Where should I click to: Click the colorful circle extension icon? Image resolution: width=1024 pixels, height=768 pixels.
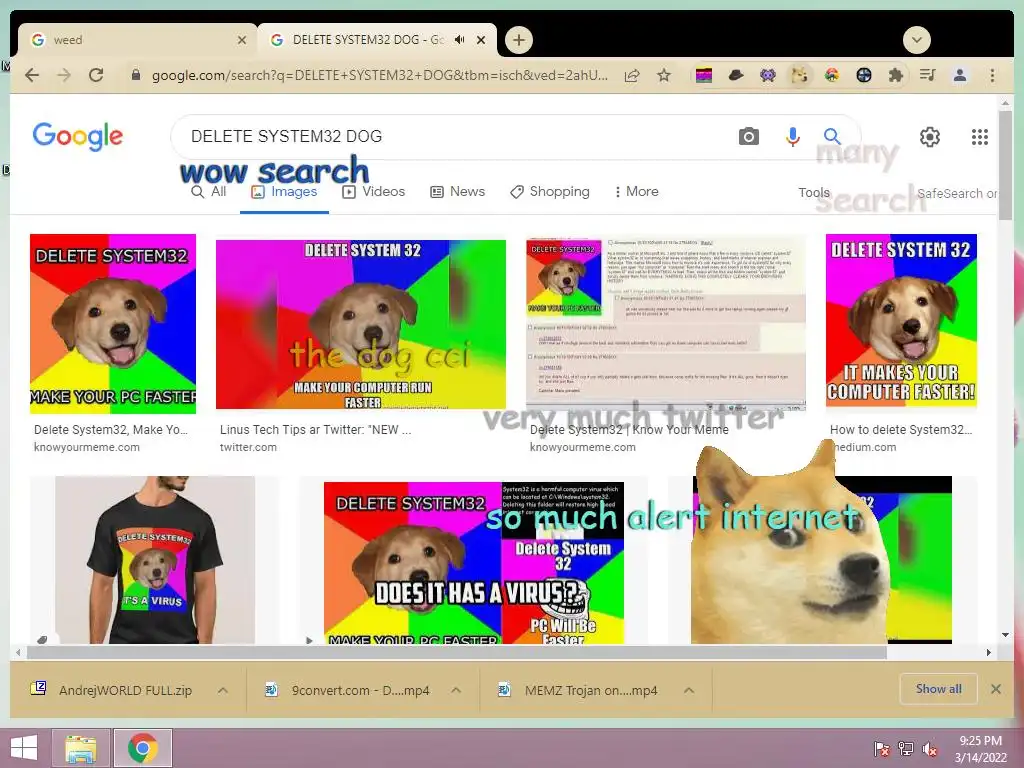click(831, 75)
